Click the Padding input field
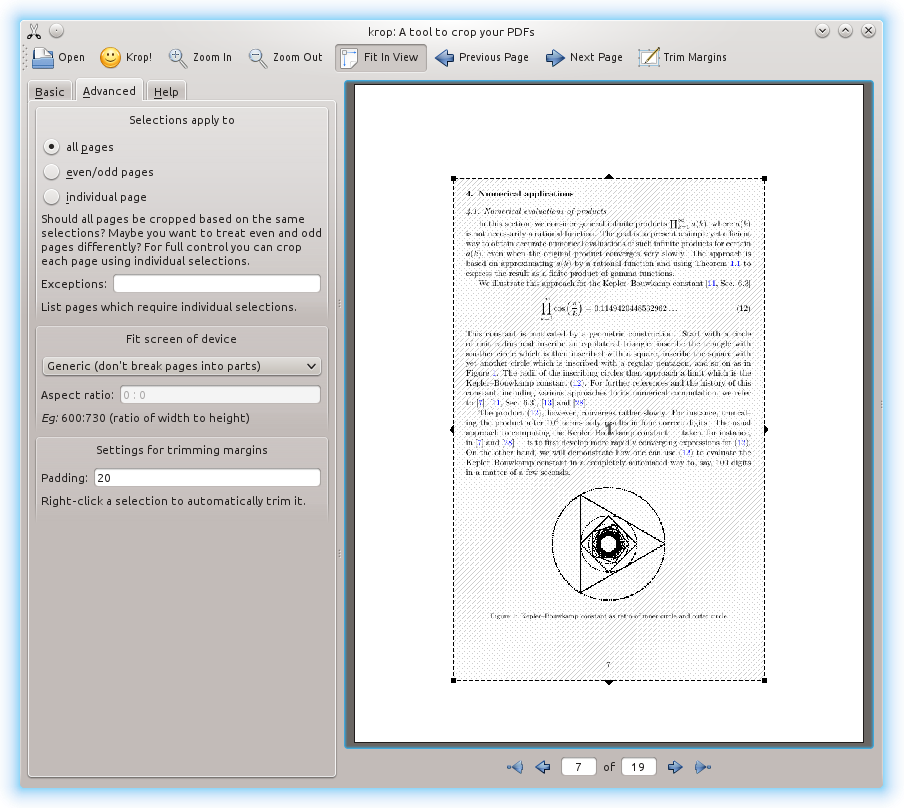This screenshot has width=904, height=808. pyautogui.click(x=208, y=478)
